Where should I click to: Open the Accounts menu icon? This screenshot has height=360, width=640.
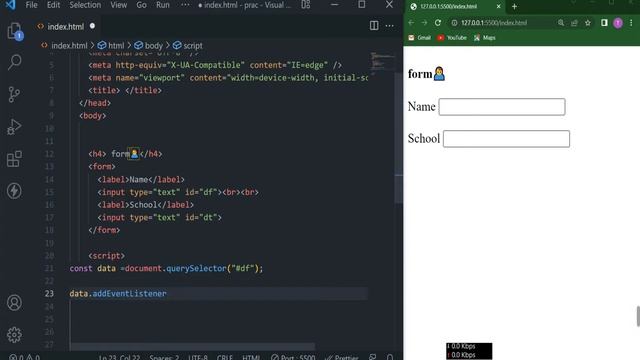pos(14,302)
